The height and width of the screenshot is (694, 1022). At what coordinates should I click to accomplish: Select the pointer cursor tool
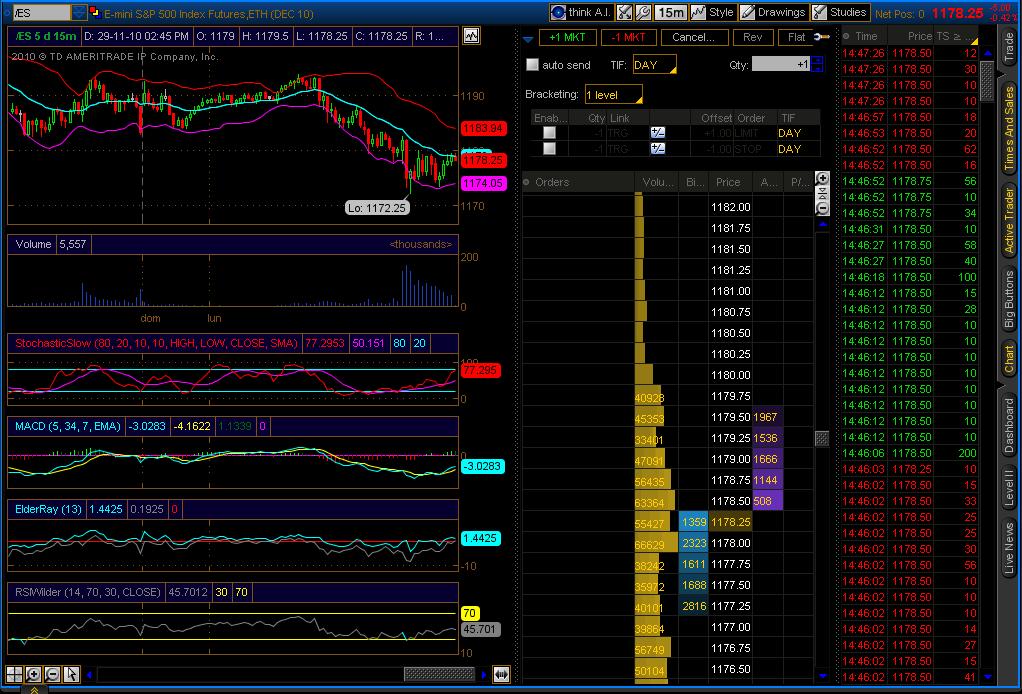click(x=71, y=674)
